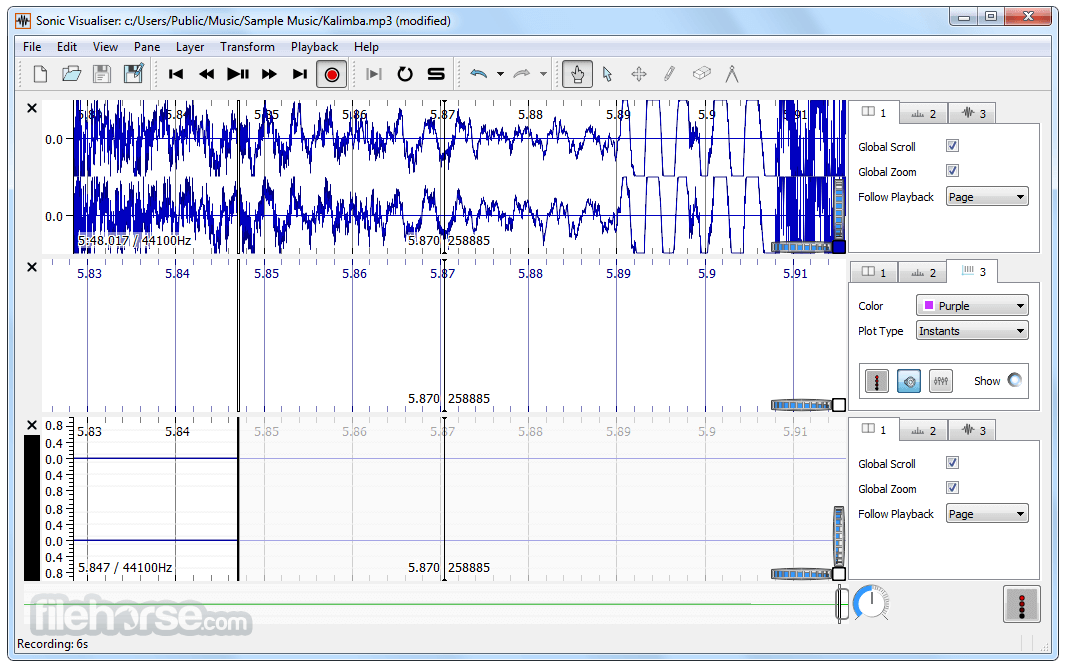Undo the last action
Screen dimensions: 1066x666
[479, 74]
